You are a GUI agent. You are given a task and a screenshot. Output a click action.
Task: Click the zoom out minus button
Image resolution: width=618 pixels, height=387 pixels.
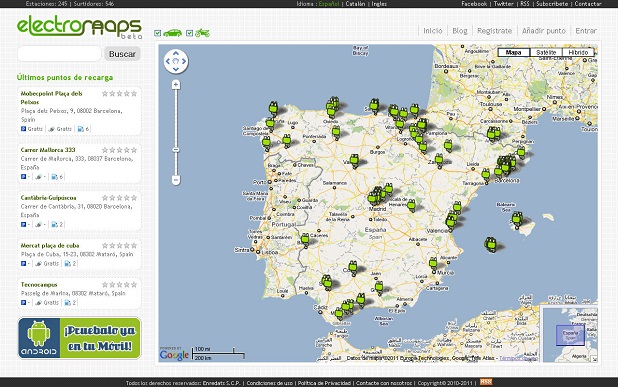point(176,180)
